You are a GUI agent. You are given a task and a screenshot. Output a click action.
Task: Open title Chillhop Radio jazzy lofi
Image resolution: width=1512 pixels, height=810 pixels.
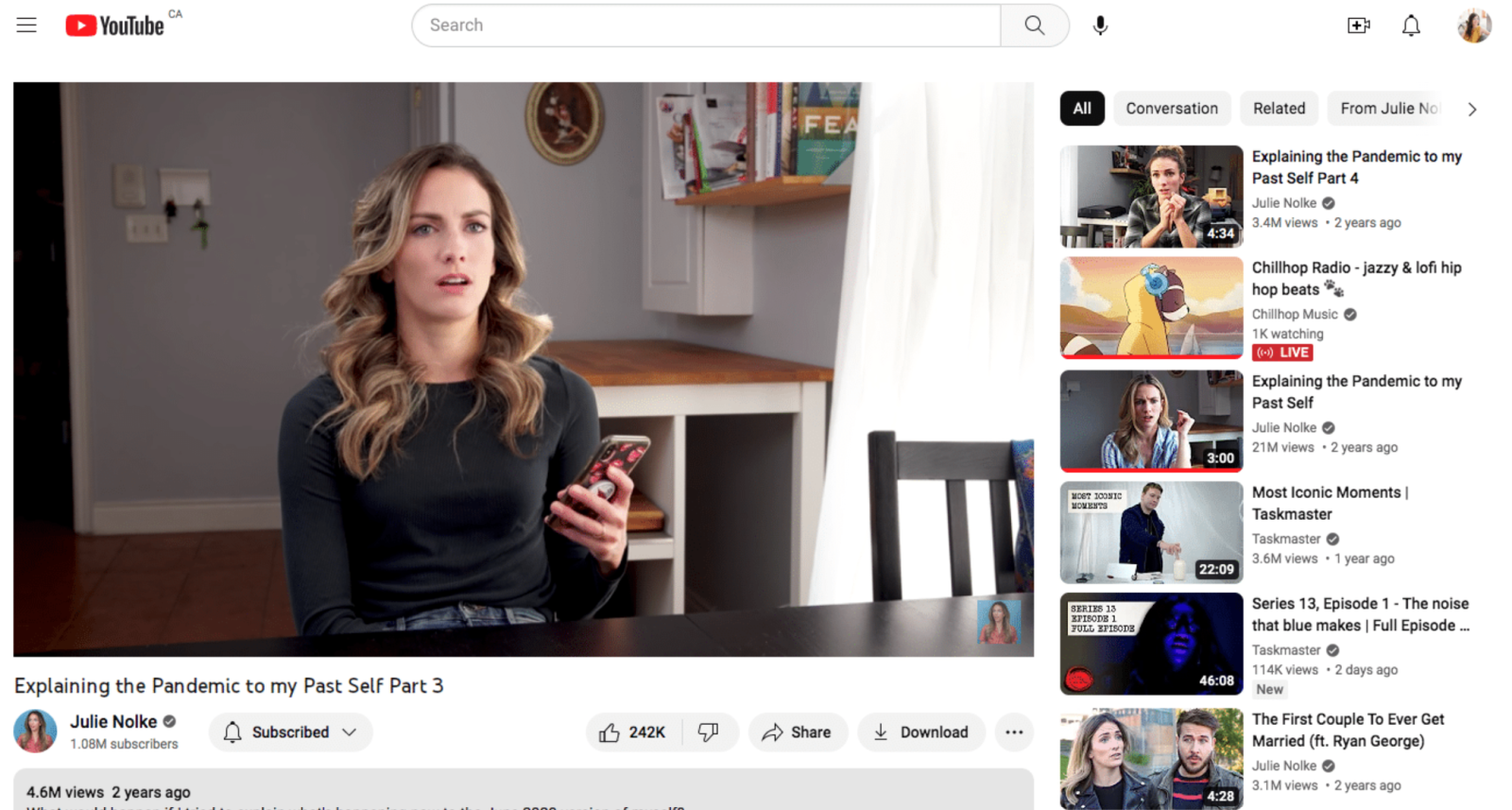(1357, 279)
